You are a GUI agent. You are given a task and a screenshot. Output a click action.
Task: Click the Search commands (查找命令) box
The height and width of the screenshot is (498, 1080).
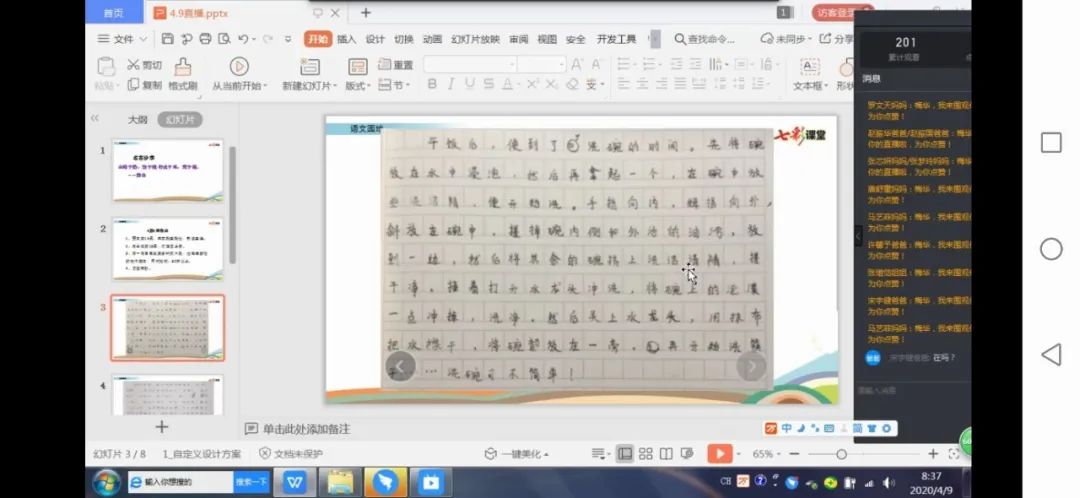(705, 39)
